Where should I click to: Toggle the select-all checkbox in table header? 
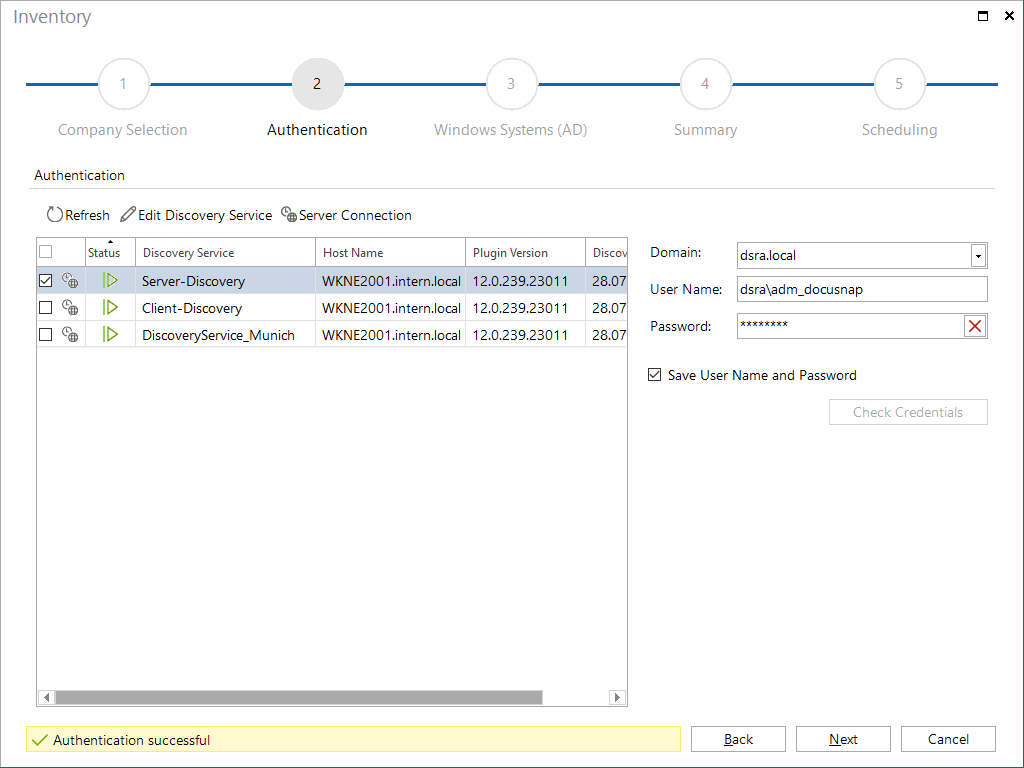point(46,251)
